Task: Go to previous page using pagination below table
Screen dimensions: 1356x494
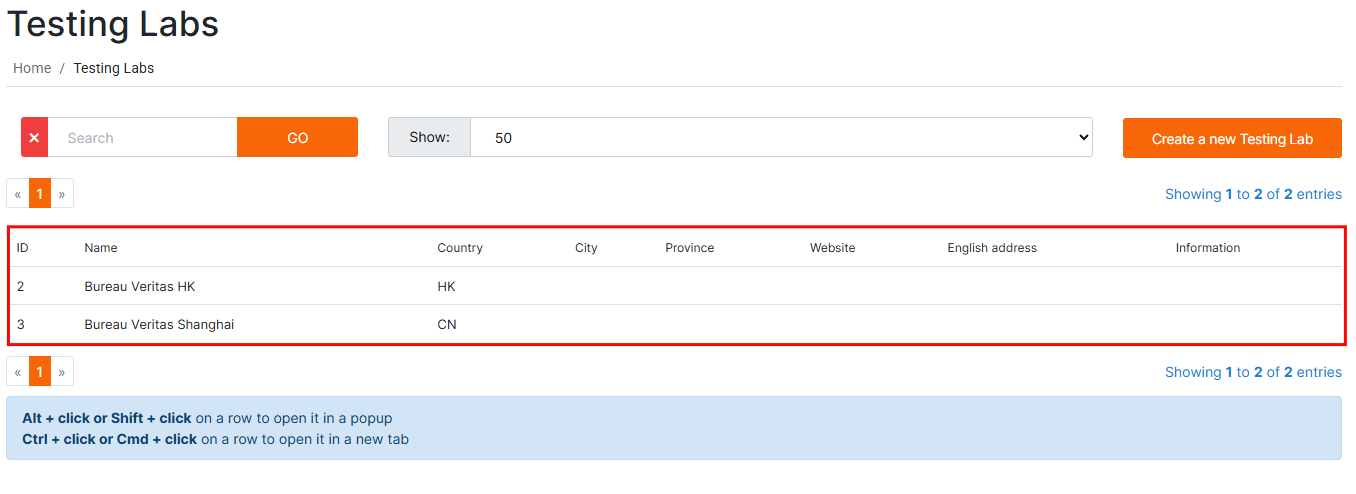Action: pyautogui.click(x=18, y=372)
